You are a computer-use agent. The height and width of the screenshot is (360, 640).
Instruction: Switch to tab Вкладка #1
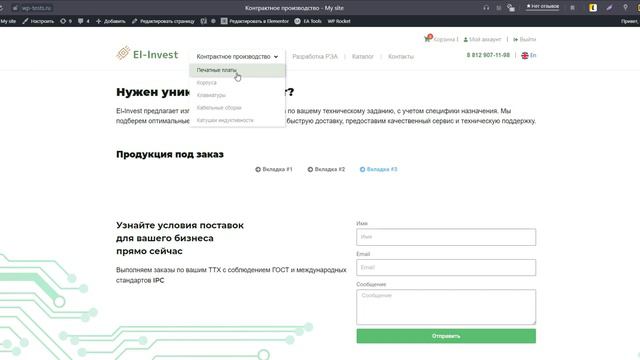tap(274, 169)
